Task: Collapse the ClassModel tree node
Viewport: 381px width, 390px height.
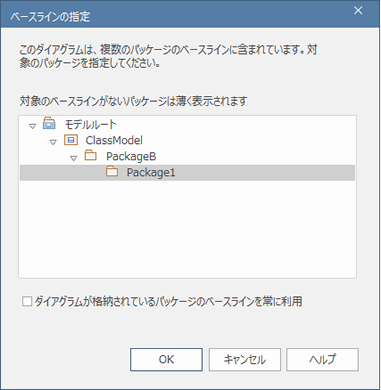Action: point(53,142)
